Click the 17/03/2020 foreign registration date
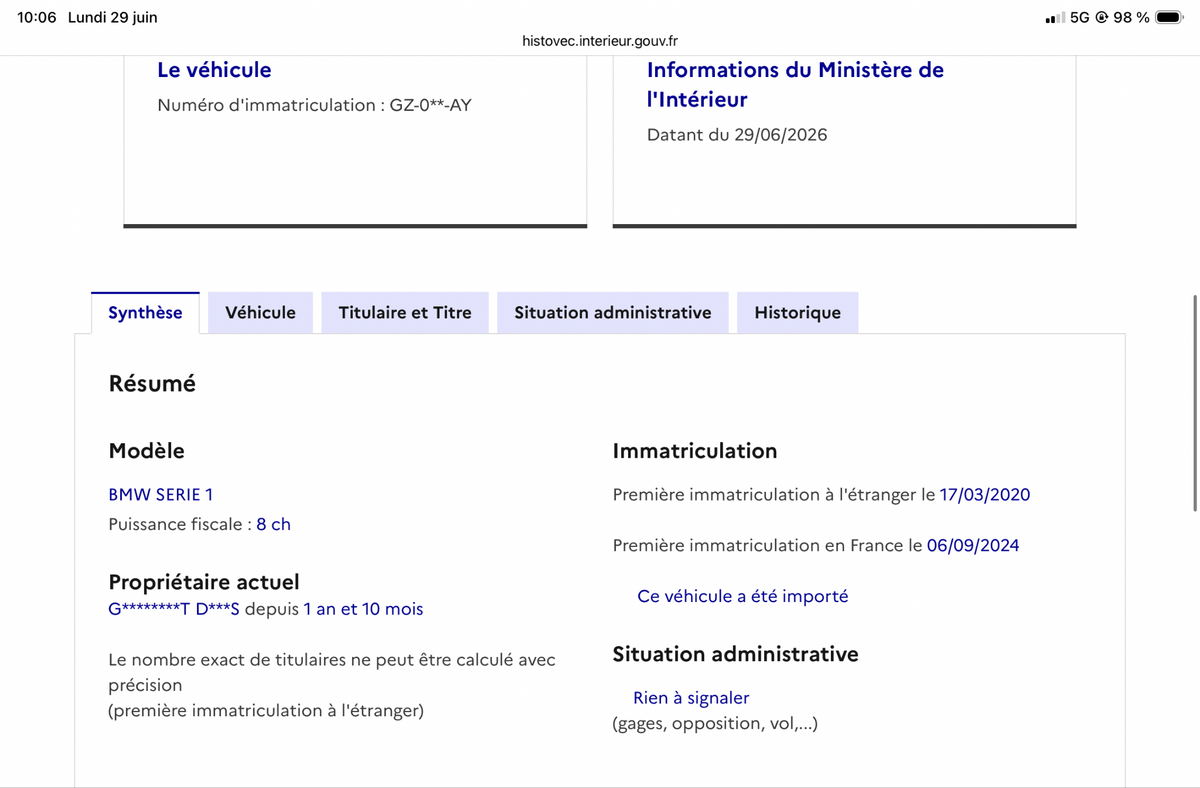This screenshot has width=1200, height=788. 985,494
